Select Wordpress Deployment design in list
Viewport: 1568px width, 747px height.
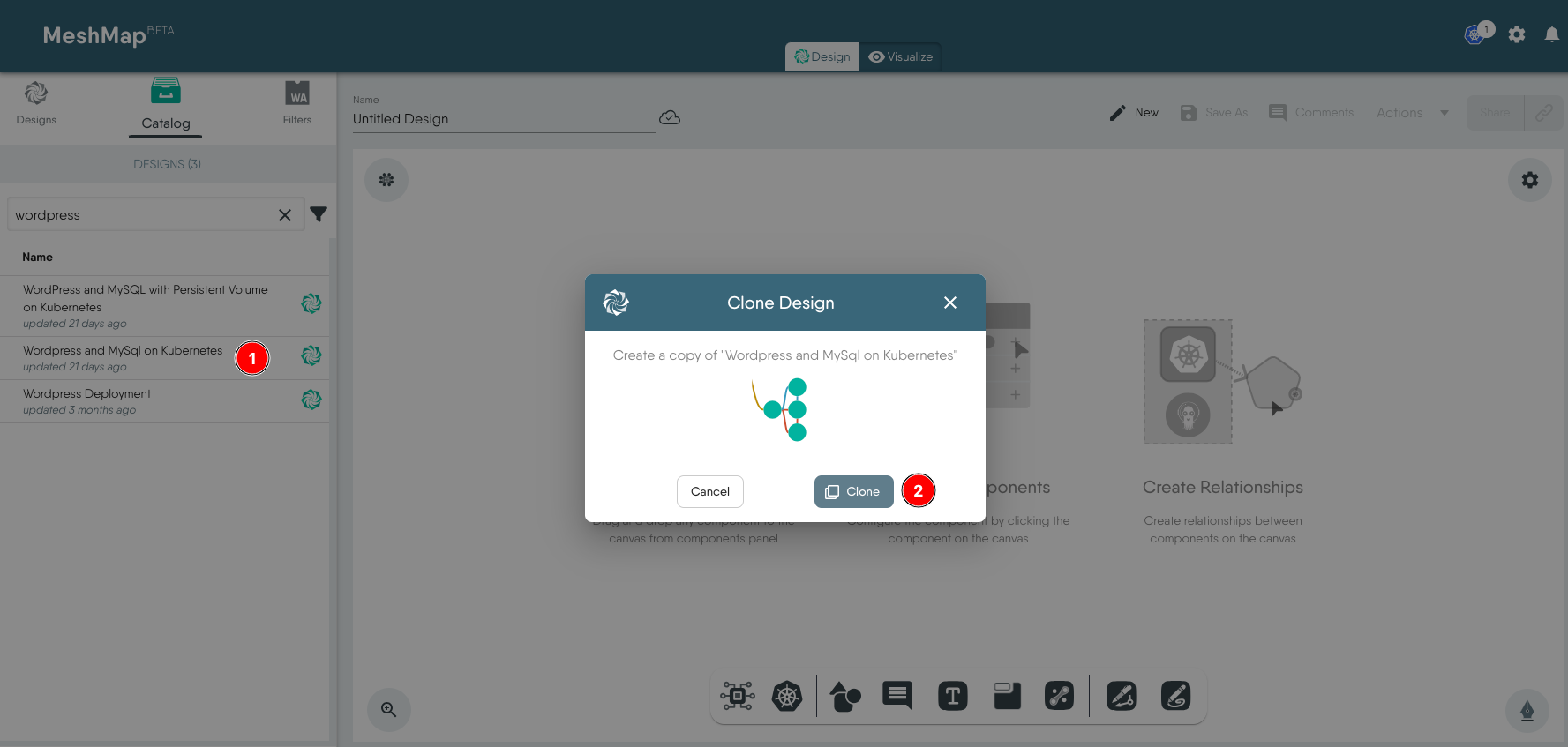pyautogui.click(x=86, y=394)
